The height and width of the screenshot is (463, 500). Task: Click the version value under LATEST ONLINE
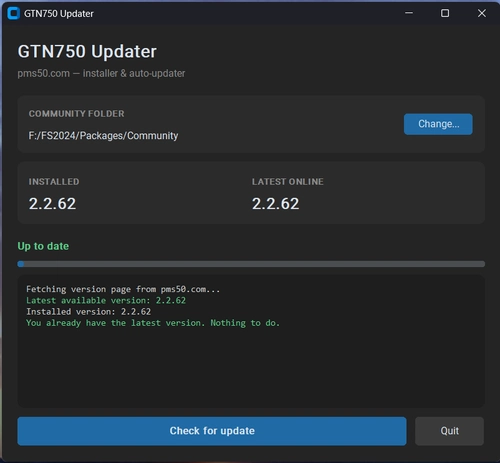click(x=275, y=204)
